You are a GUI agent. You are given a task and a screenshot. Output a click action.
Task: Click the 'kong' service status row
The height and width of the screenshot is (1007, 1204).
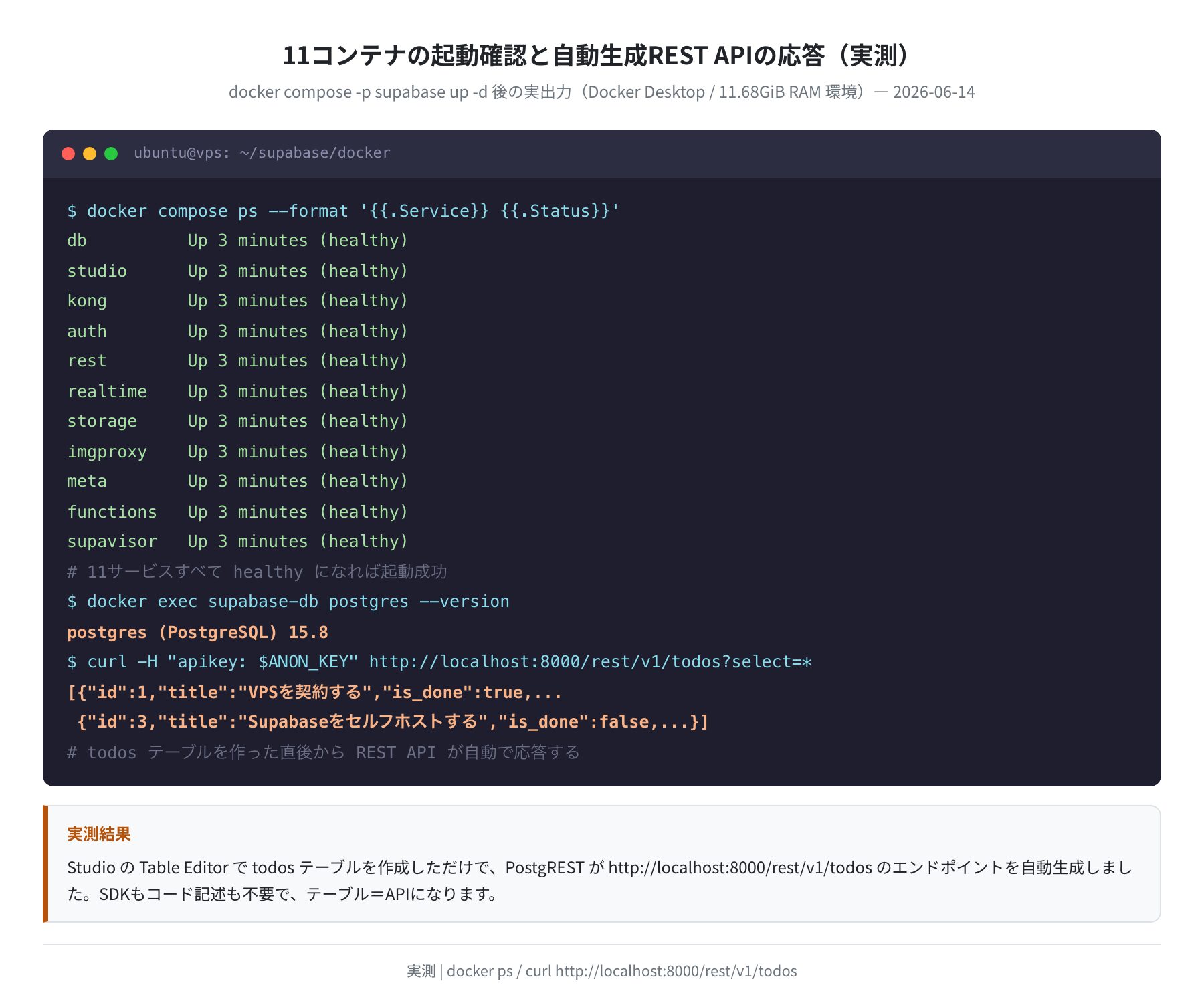coord(237,301)
